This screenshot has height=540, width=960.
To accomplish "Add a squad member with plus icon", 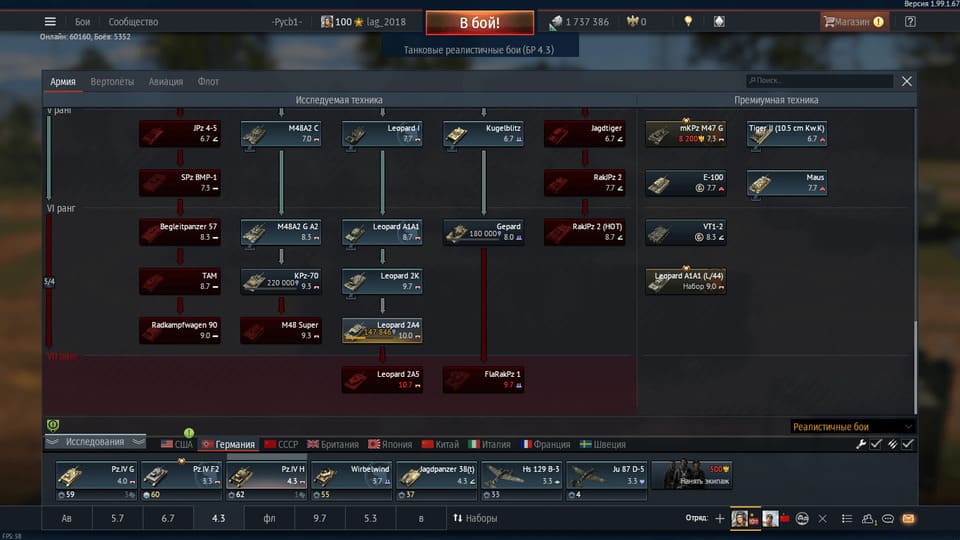I will tap(720, 519).
